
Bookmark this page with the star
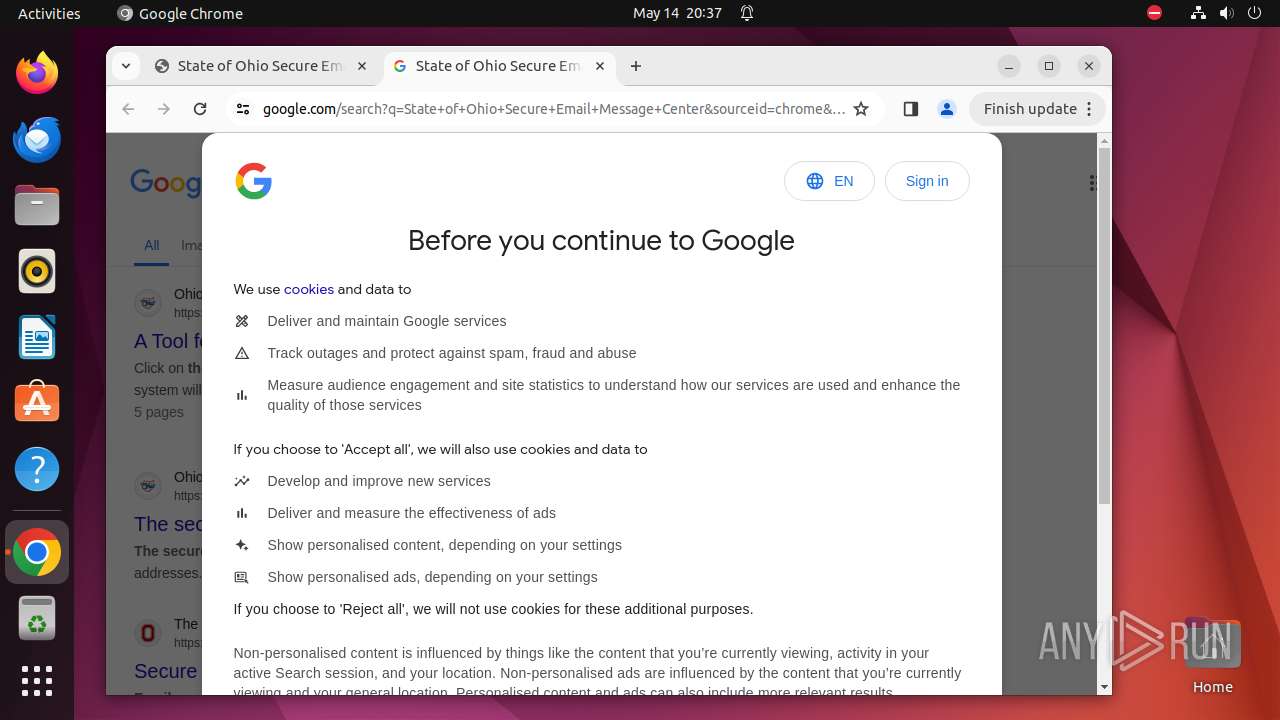(861, 109)
